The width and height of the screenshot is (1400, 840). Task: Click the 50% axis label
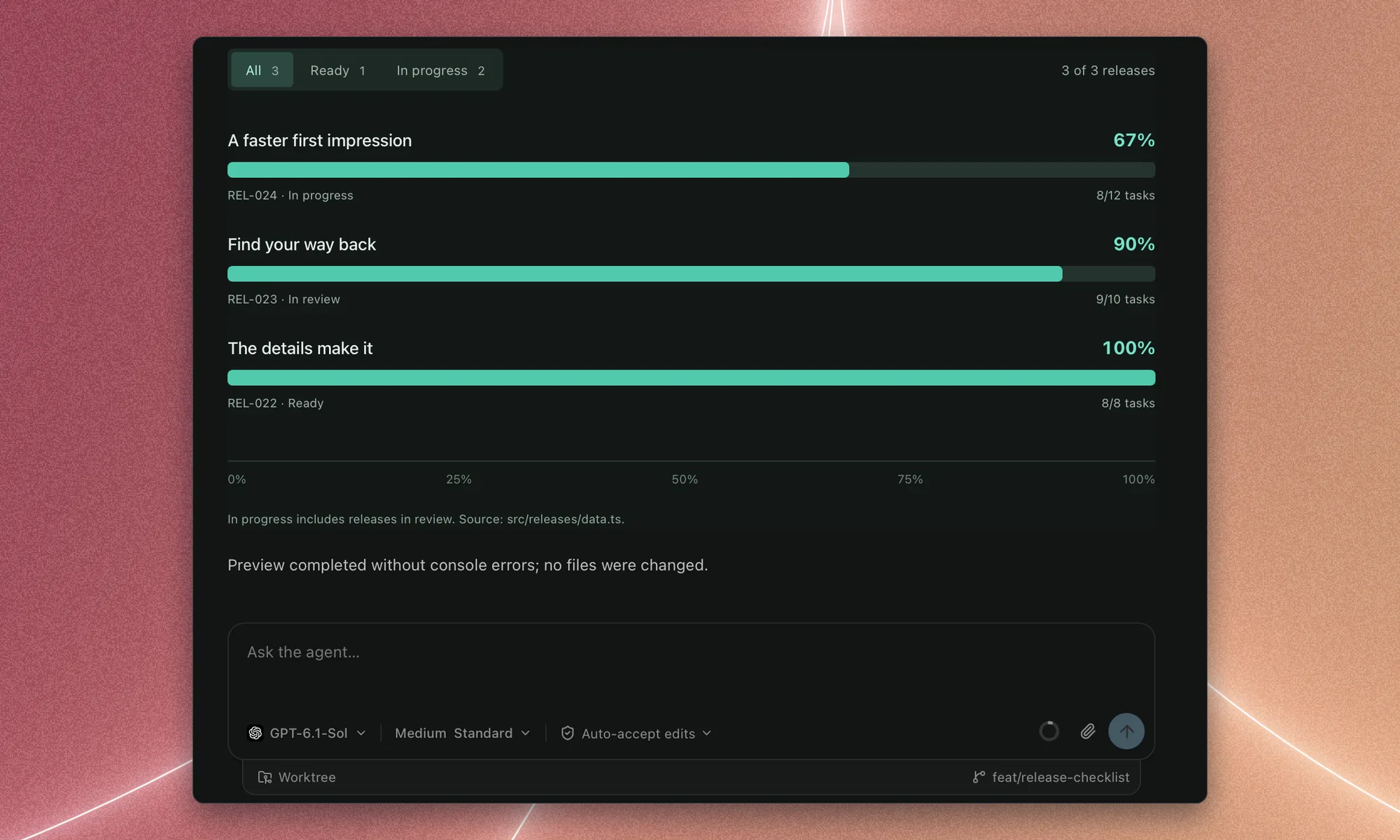click(x=685, y=479)
